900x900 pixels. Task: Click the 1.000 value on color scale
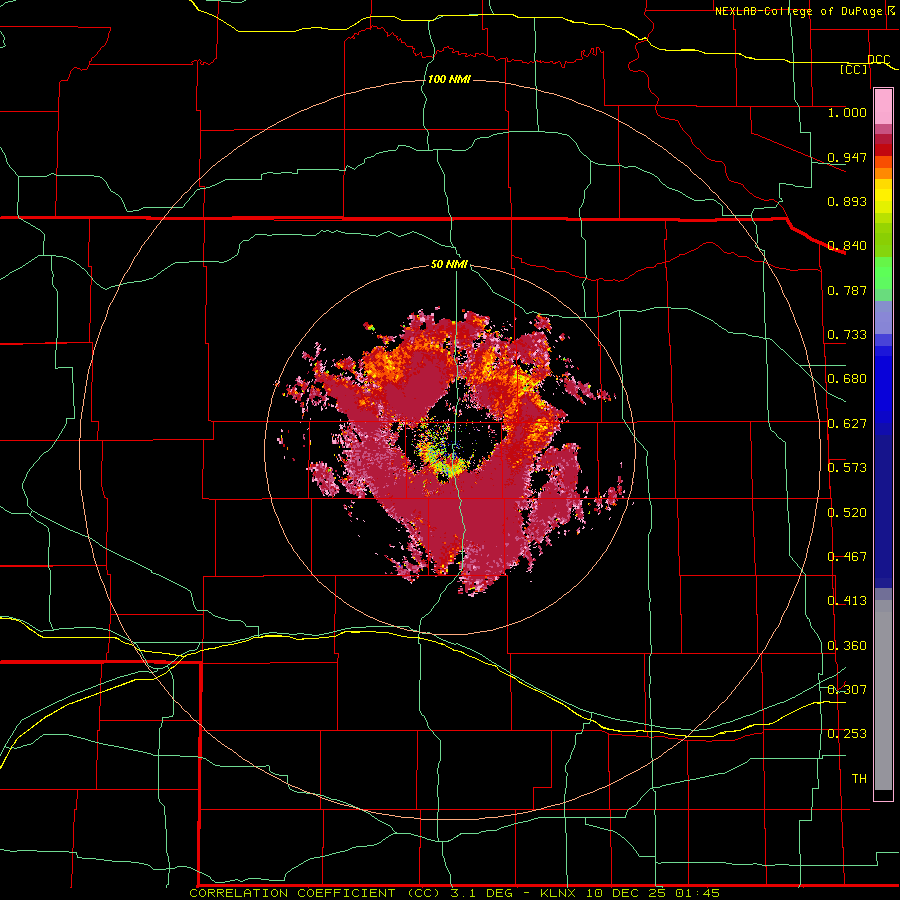847,112
